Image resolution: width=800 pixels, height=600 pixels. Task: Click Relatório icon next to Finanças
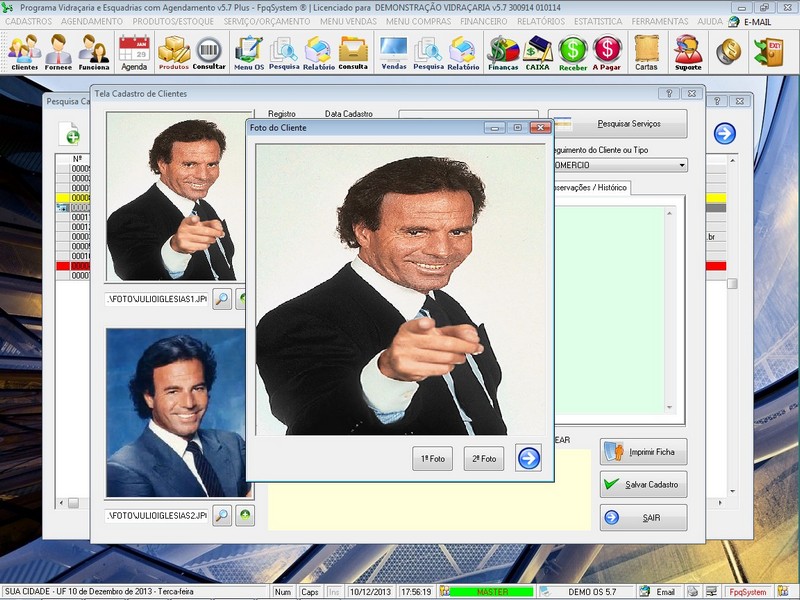(463, 52)
